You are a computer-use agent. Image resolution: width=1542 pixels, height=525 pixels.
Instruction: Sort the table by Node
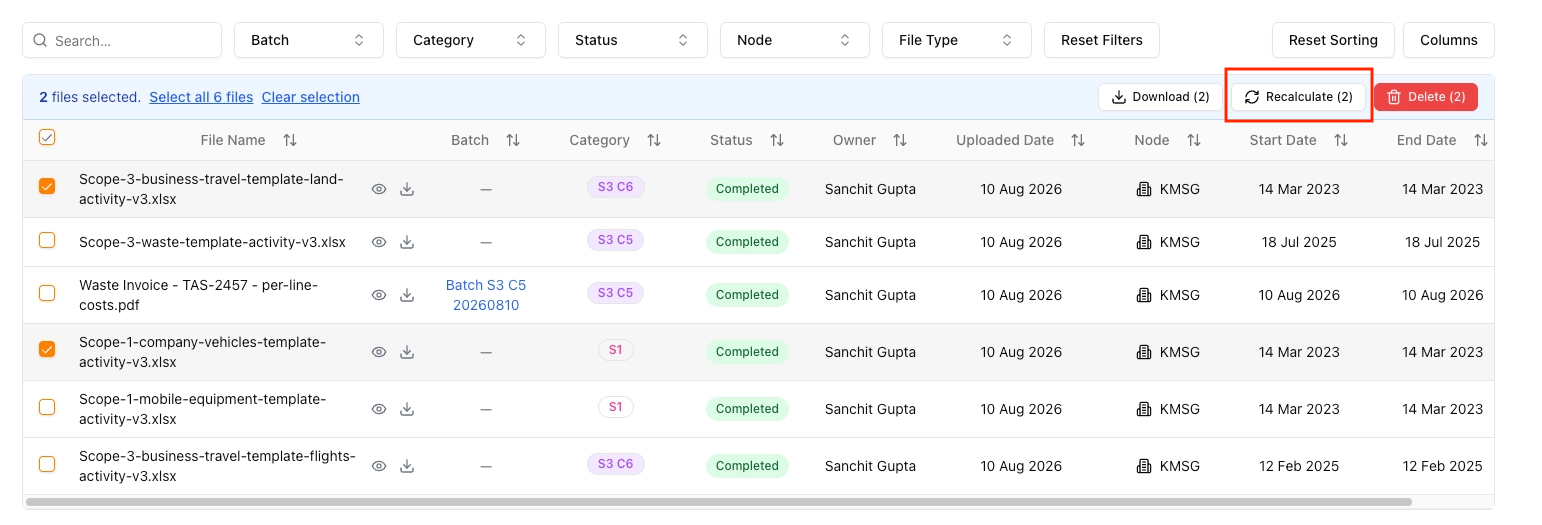click(x=1194, y=140)
